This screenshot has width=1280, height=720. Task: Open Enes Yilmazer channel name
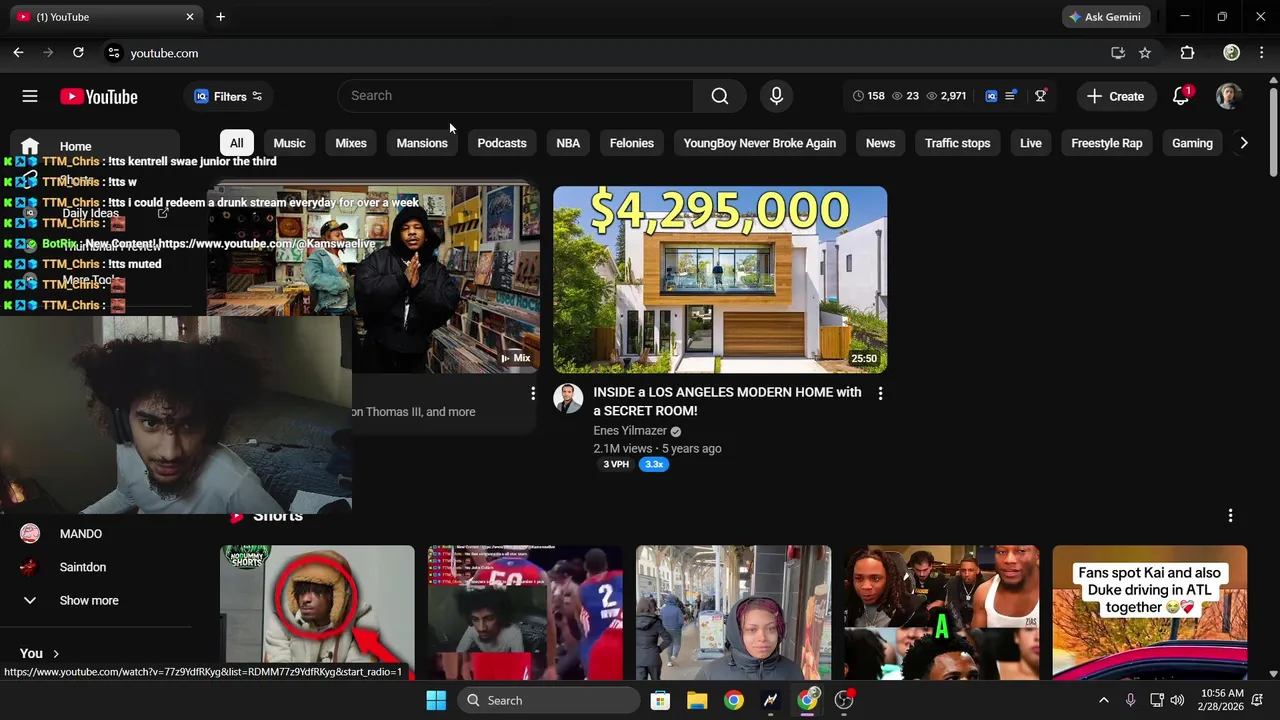[x=630, y=431]
